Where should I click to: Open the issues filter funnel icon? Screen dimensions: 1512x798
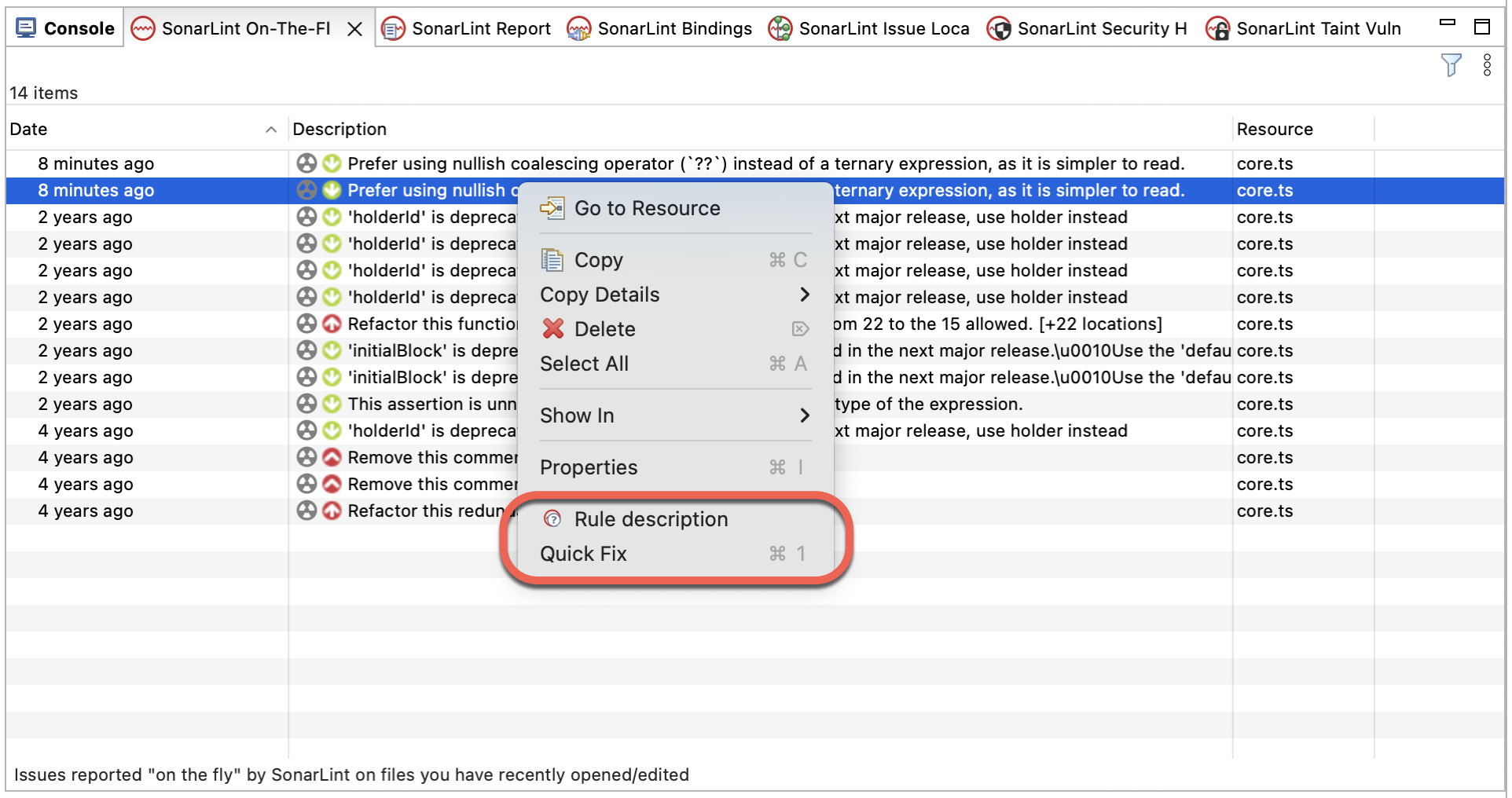tap(1451, 65)
